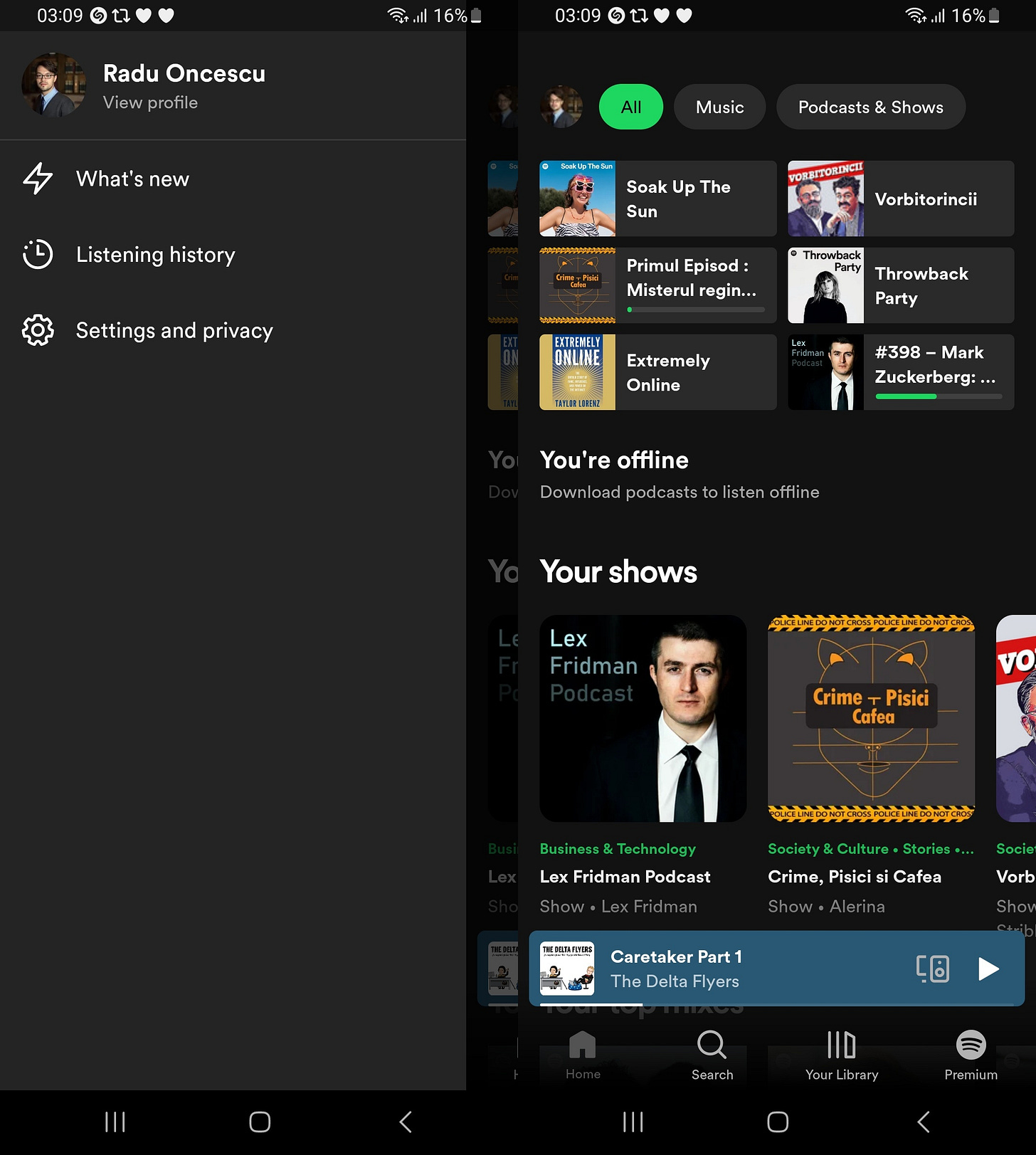Screen dimensions: 1036x1155
Task: Tap the Extremely Online book cover thumbnail
Action: (577, 372)
